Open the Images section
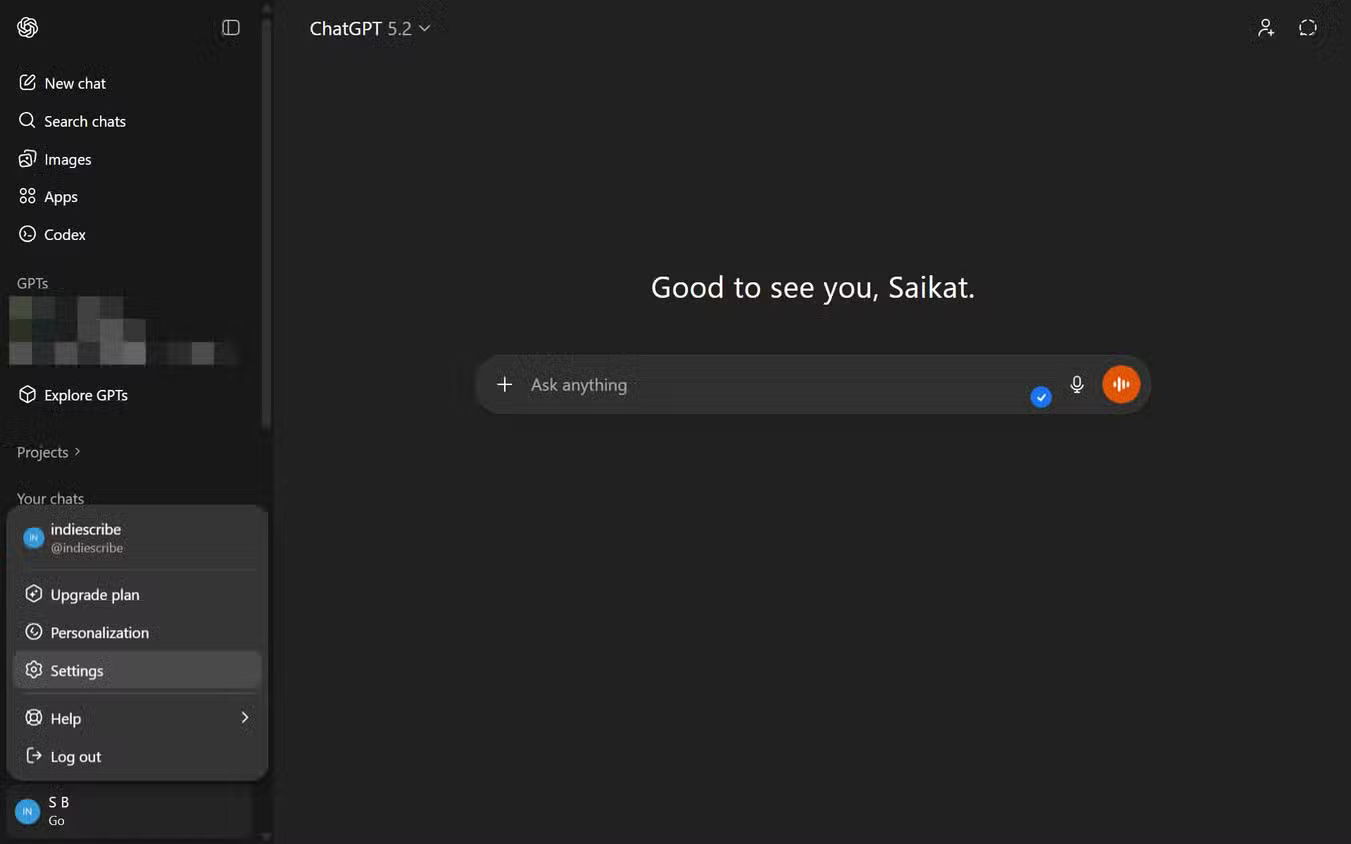The width and height of the screenshot is (1351, 844). tap(67, 159)
